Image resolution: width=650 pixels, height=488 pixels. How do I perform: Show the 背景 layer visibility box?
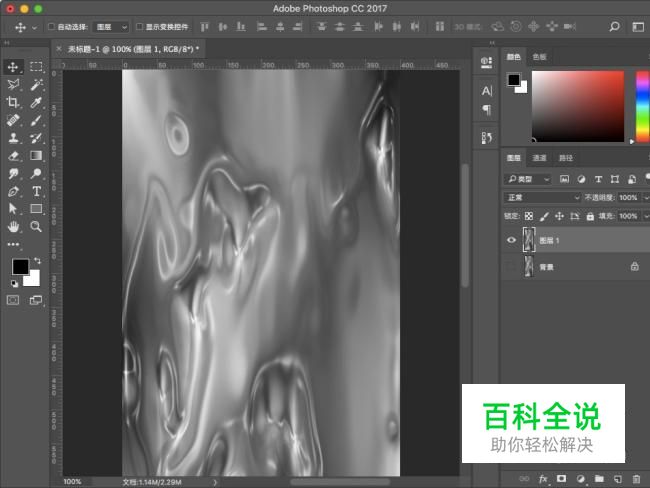pos(511,267)
